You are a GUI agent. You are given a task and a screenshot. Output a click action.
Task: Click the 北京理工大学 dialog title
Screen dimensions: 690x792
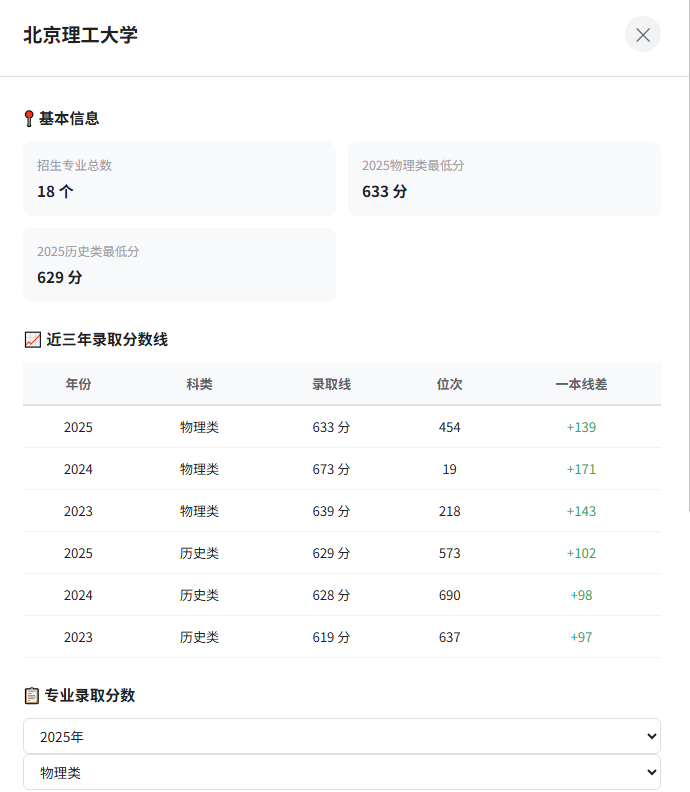80,35
